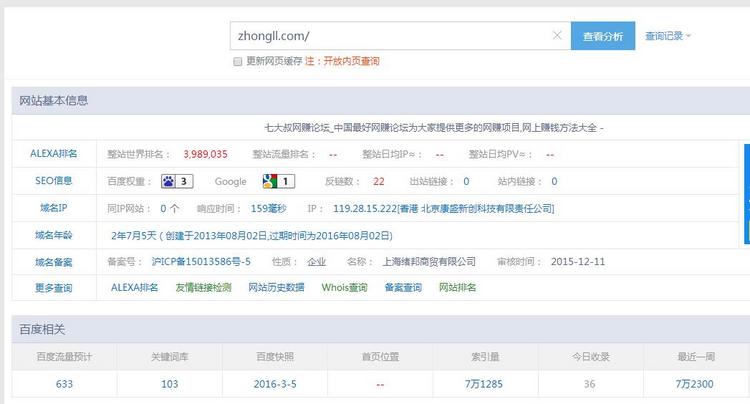750x404 pixels.
Task: Expand the 查询记录 dropdown
Action: (x=668, y=36)
